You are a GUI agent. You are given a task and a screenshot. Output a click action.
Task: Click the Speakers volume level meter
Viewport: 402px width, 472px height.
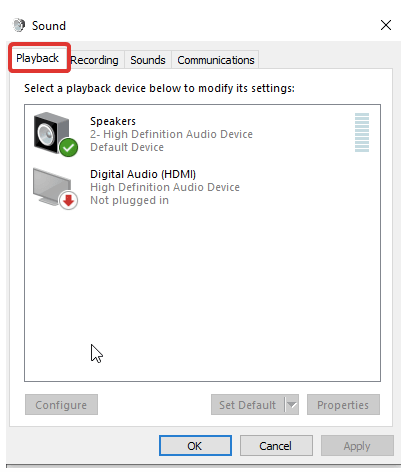[362, 132]
